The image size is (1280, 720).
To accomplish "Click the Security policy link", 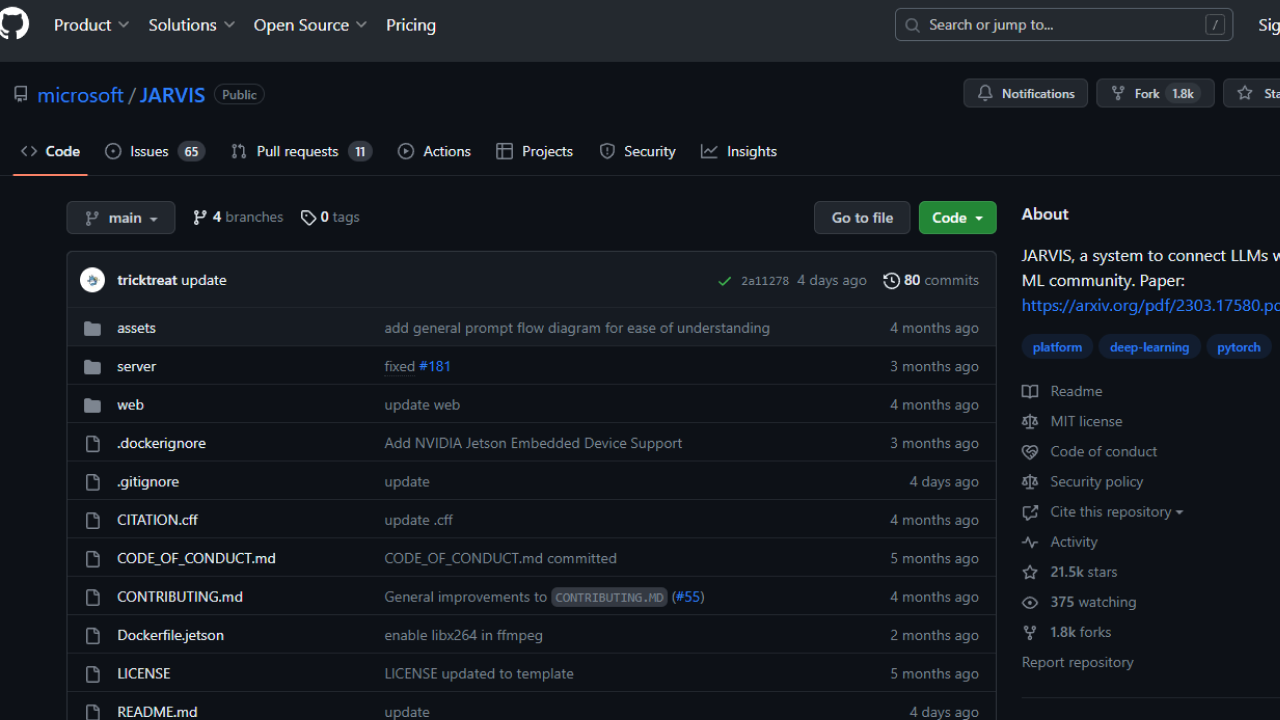I will pos(1096,482).
